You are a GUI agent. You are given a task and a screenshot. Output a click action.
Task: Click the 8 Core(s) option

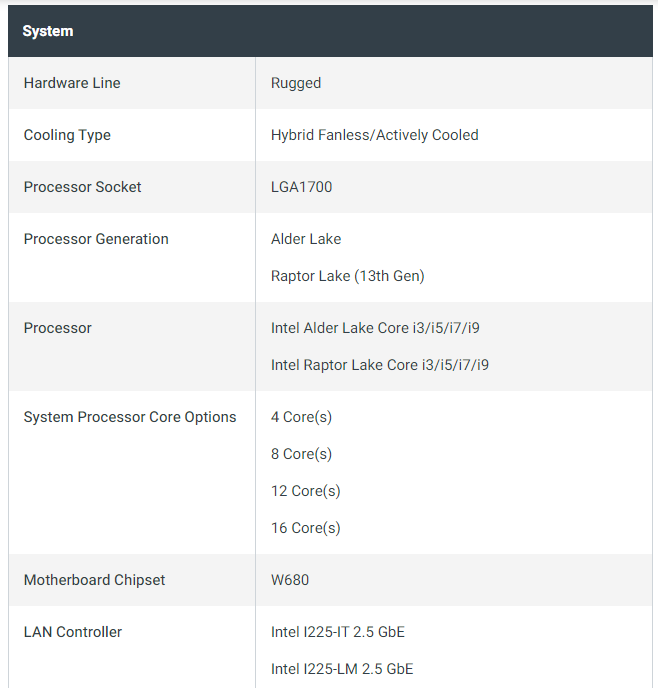(301, 454)
